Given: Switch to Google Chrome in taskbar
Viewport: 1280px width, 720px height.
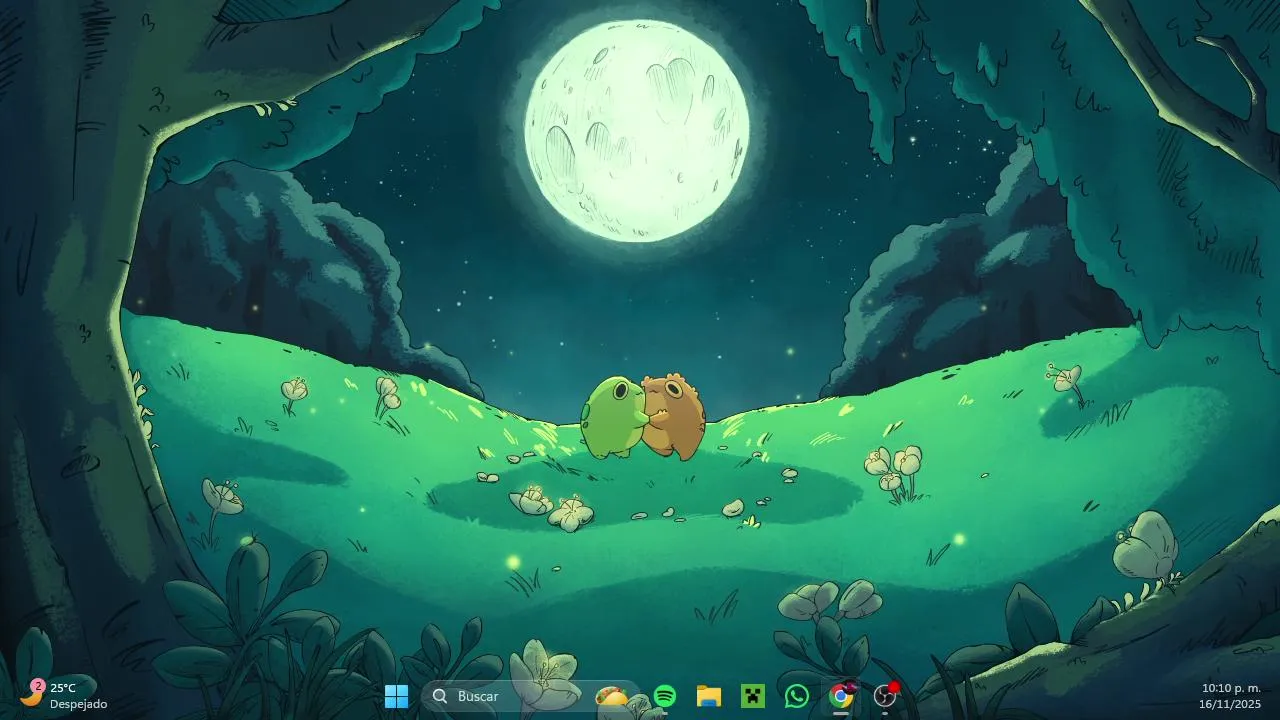Looking at the screenshot, I should [841, 696].
